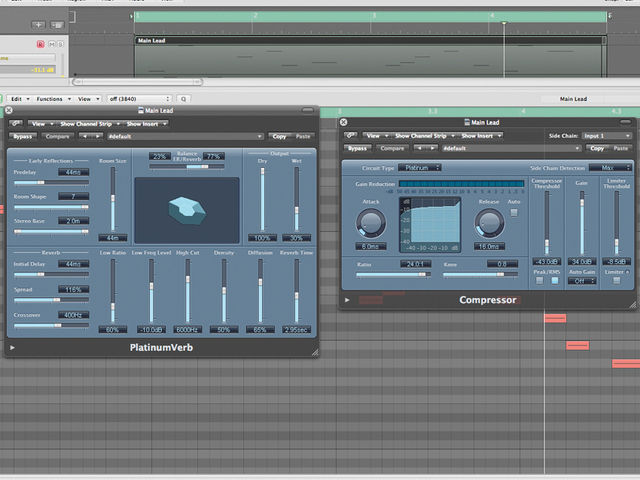Click the pill button in Compressor title bar
This screenshot has width=640, height=480.
pyautogui.click(x=625, y=122)
